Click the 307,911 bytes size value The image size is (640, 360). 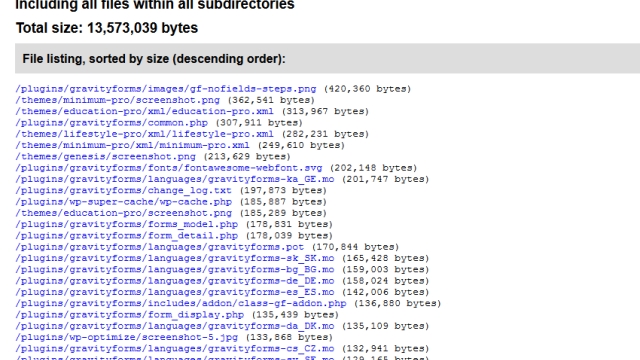(259, 123)
